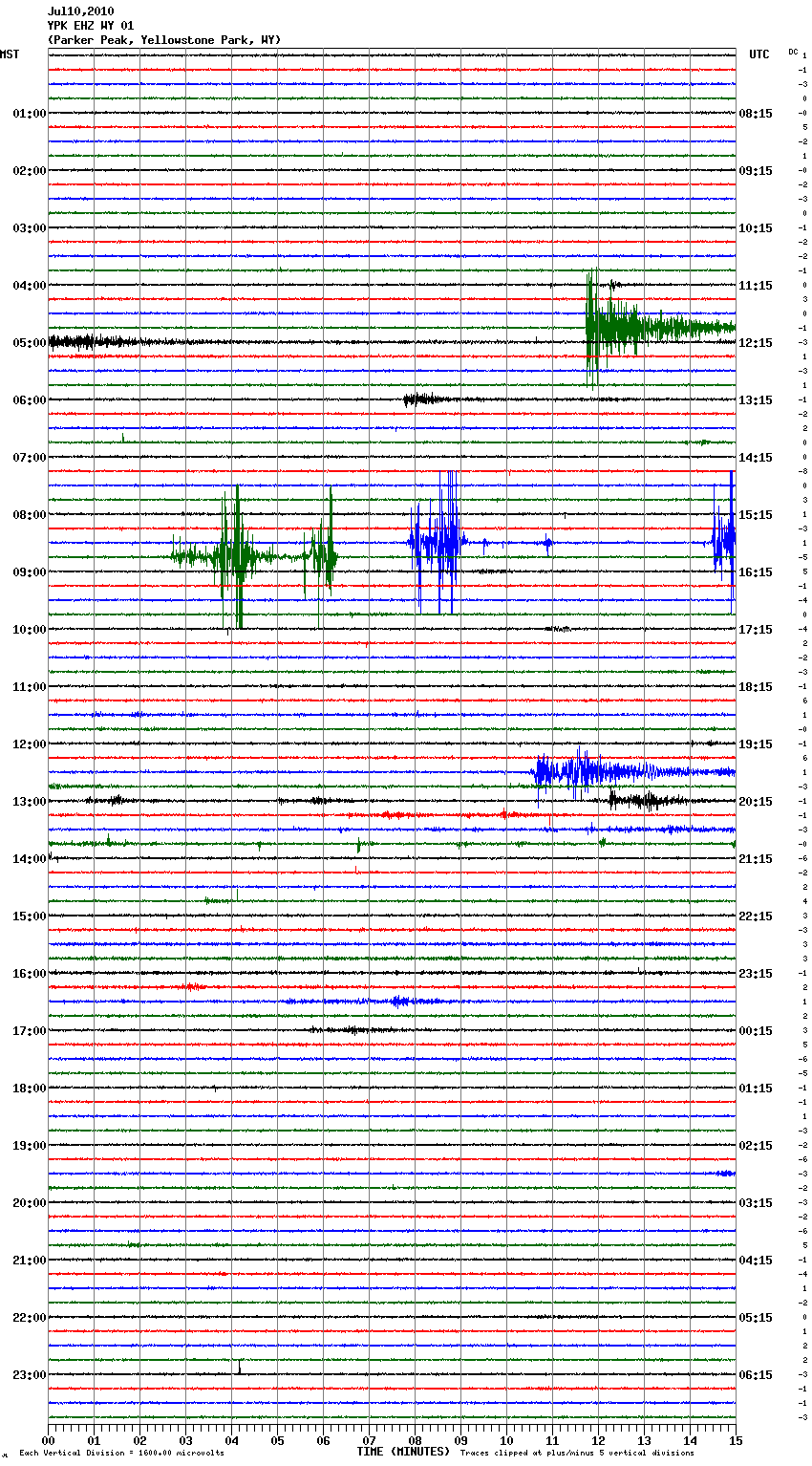Click the Parker Peak, Yellowstone Park location title
This screenshot has width=812, height=1466.
pos(164,40)
